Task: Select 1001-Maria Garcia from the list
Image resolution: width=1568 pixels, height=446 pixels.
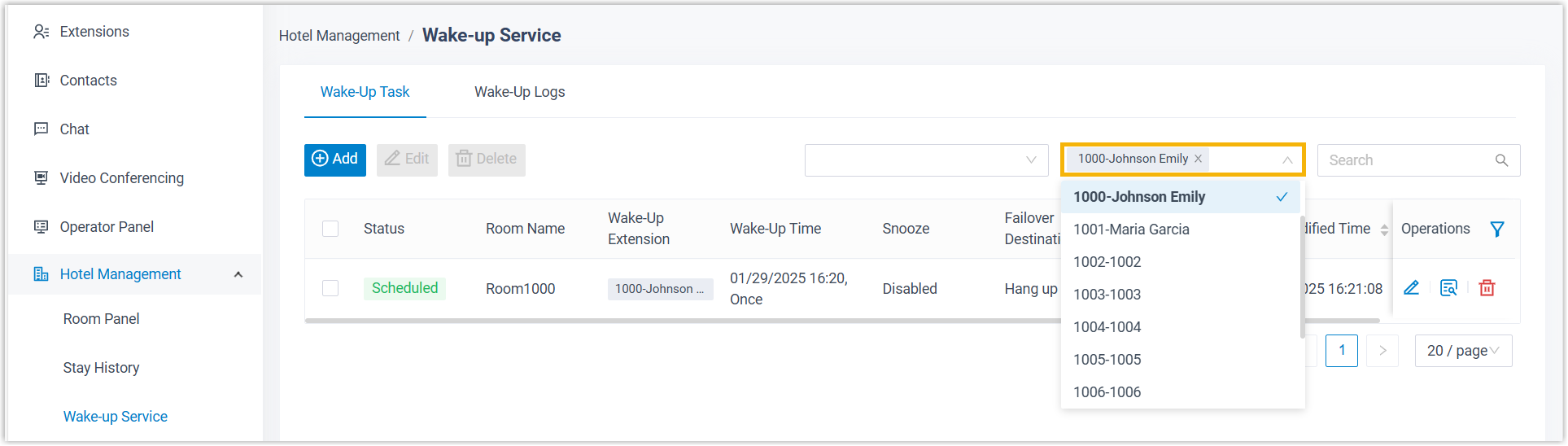Action: tap(1131, 230)
